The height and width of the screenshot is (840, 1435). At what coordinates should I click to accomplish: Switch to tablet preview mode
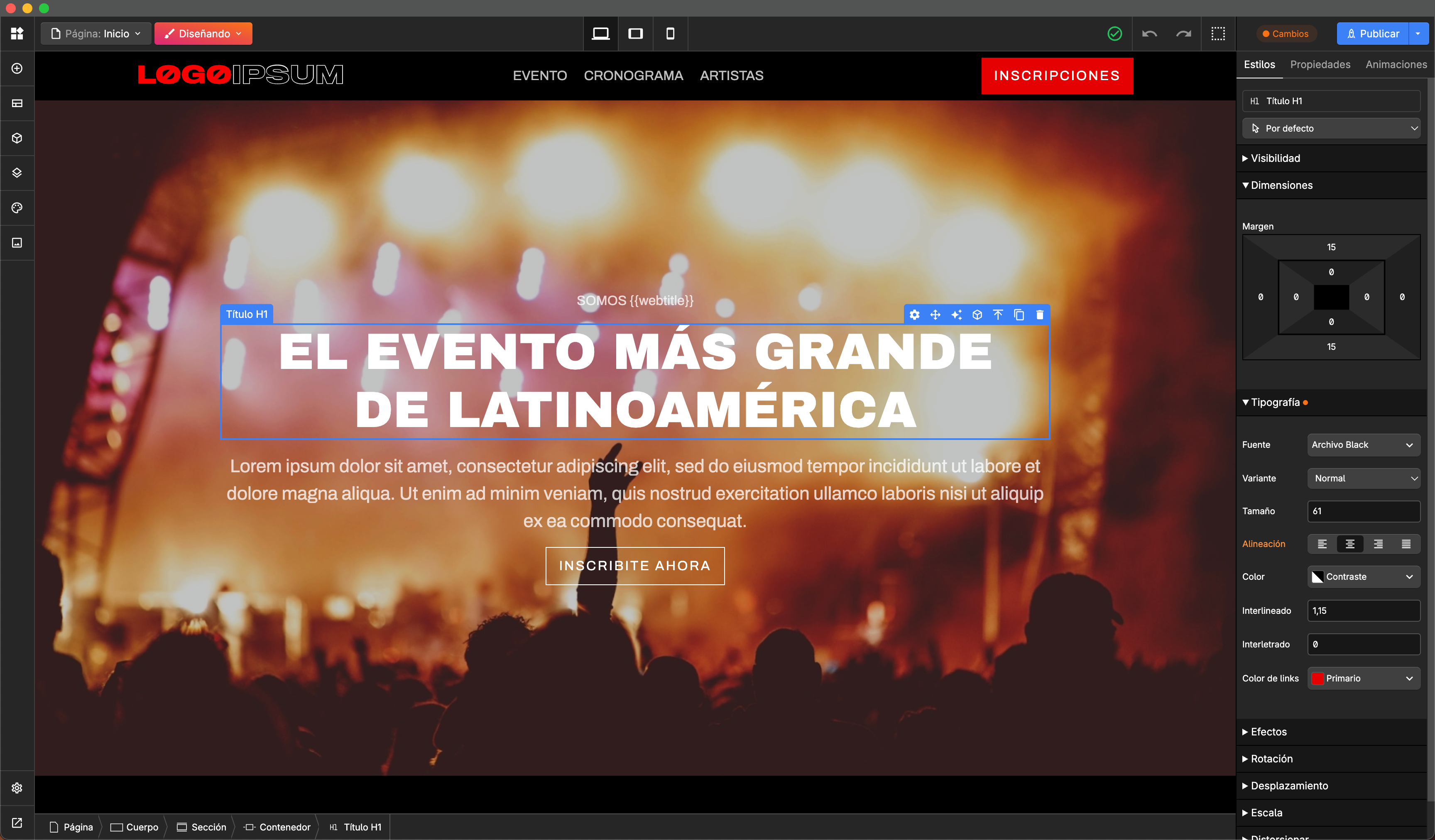point(635,34)
